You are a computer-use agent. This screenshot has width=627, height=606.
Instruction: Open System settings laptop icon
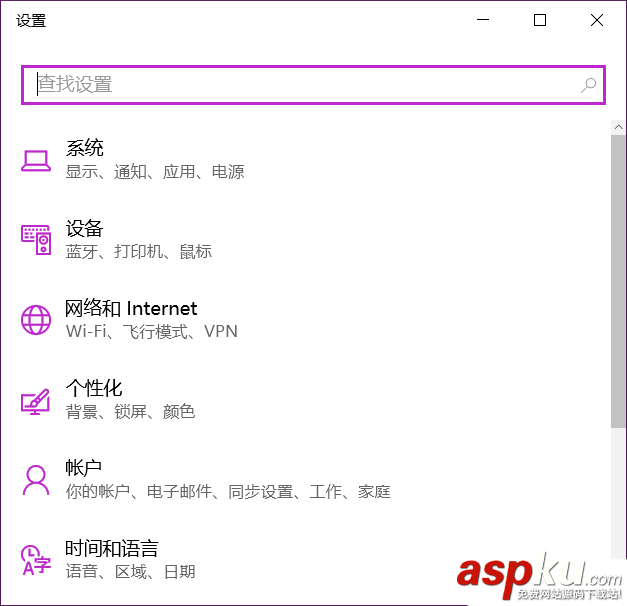tap(36, 161)
